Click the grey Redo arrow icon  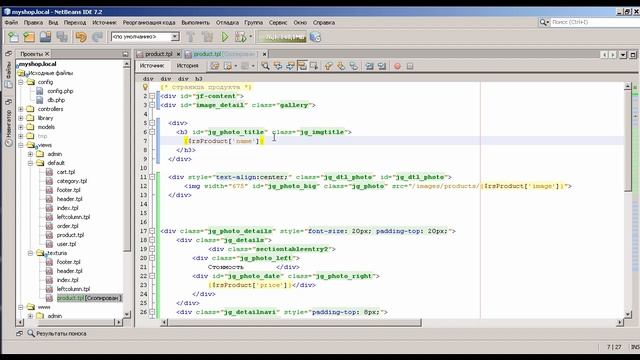(97, 37)
